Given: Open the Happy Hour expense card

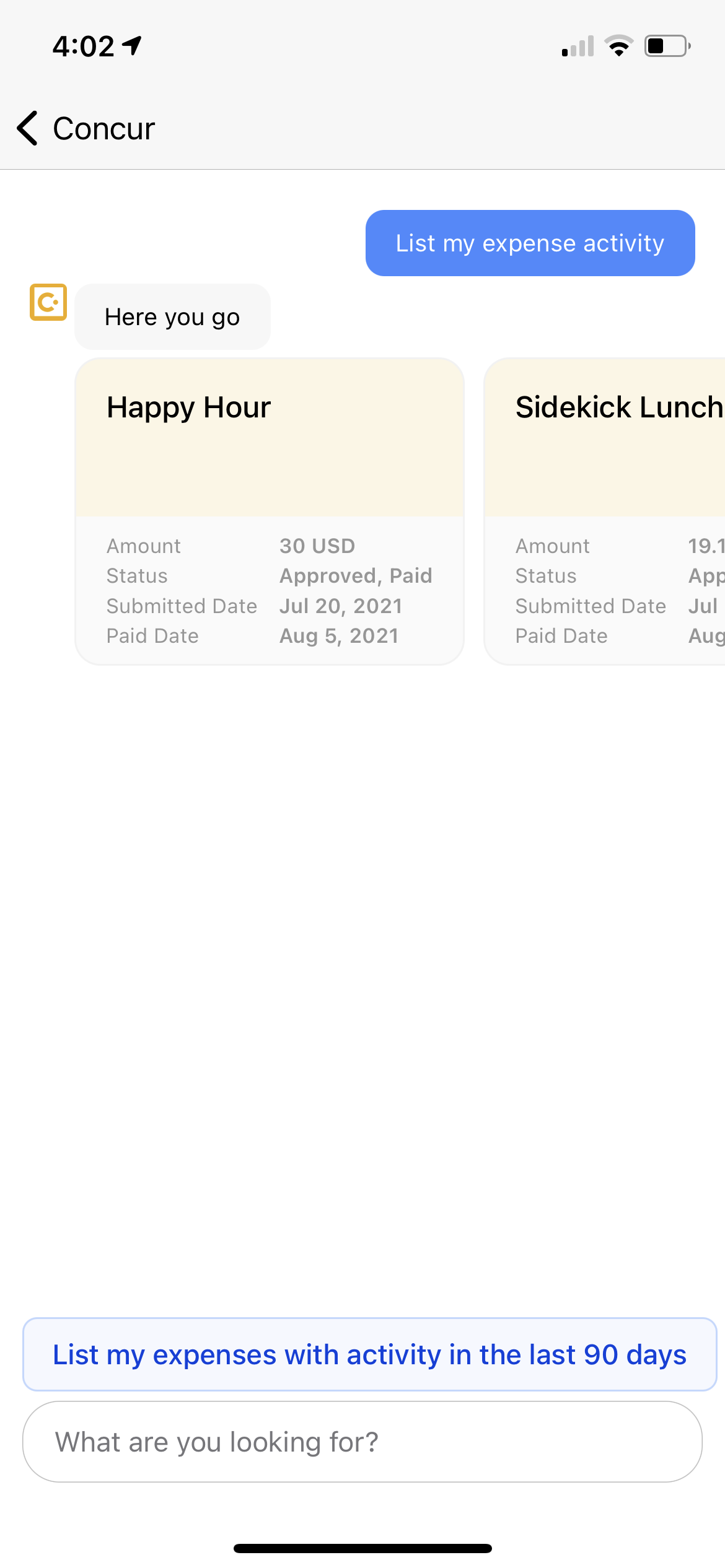Looking at the screenshot, I should (x=270, y=512).
